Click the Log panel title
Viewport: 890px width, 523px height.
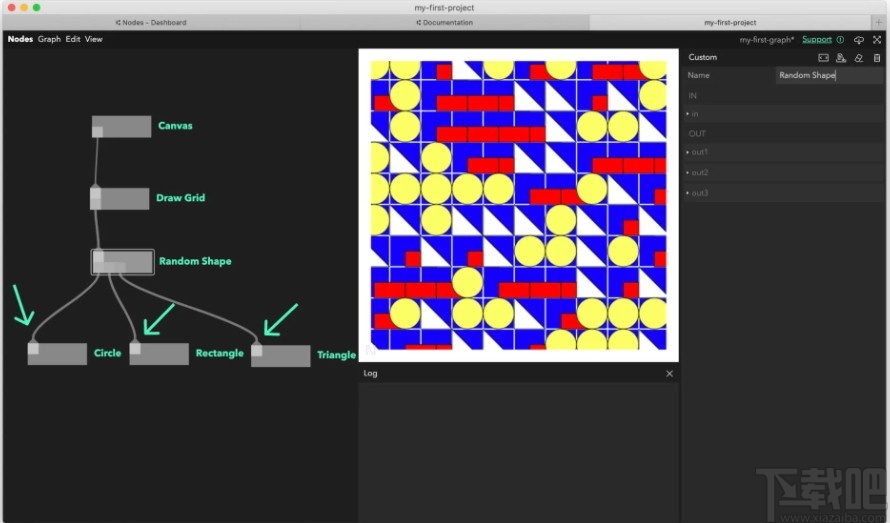click(x=370, y=374)
